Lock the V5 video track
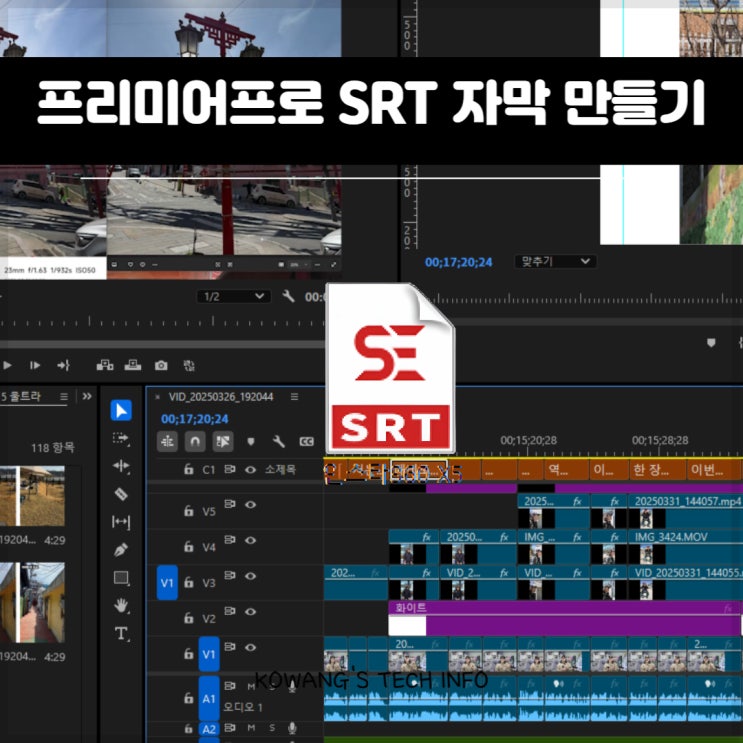This screenshot has height=743, width=743. (x=189, y=511)
